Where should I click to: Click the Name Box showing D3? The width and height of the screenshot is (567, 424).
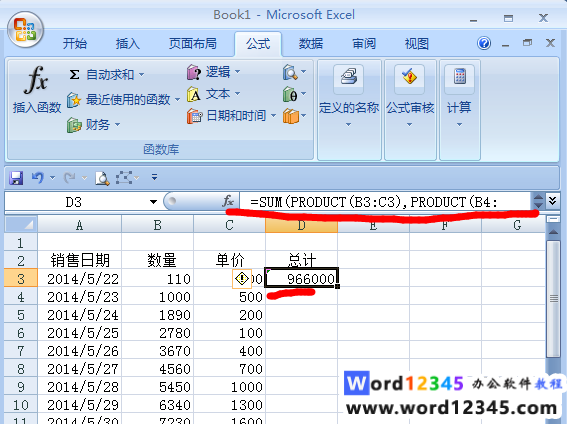pos(74,202)
